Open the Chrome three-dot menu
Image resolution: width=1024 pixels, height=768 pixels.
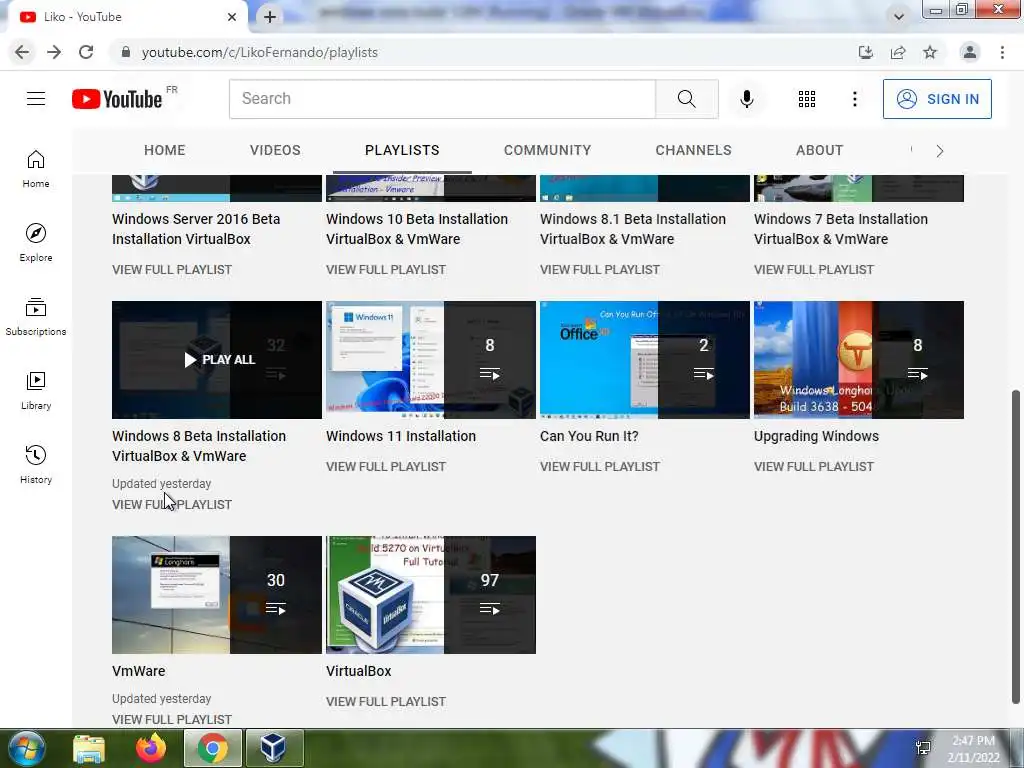(1002, 52)
